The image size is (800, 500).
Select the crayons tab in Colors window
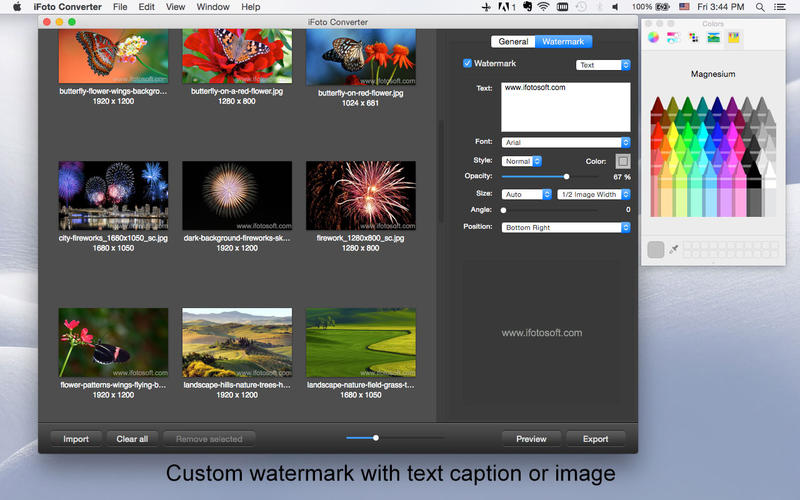pyautogui.click(x=733, y=37)
